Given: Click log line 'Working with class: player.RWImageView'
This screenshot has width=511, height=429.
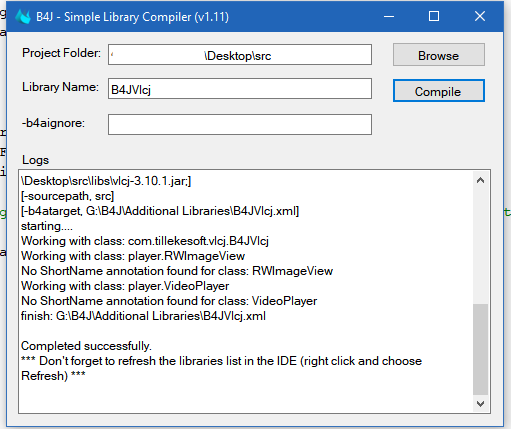Looking at the screenshot, I should tap(133, 256).
